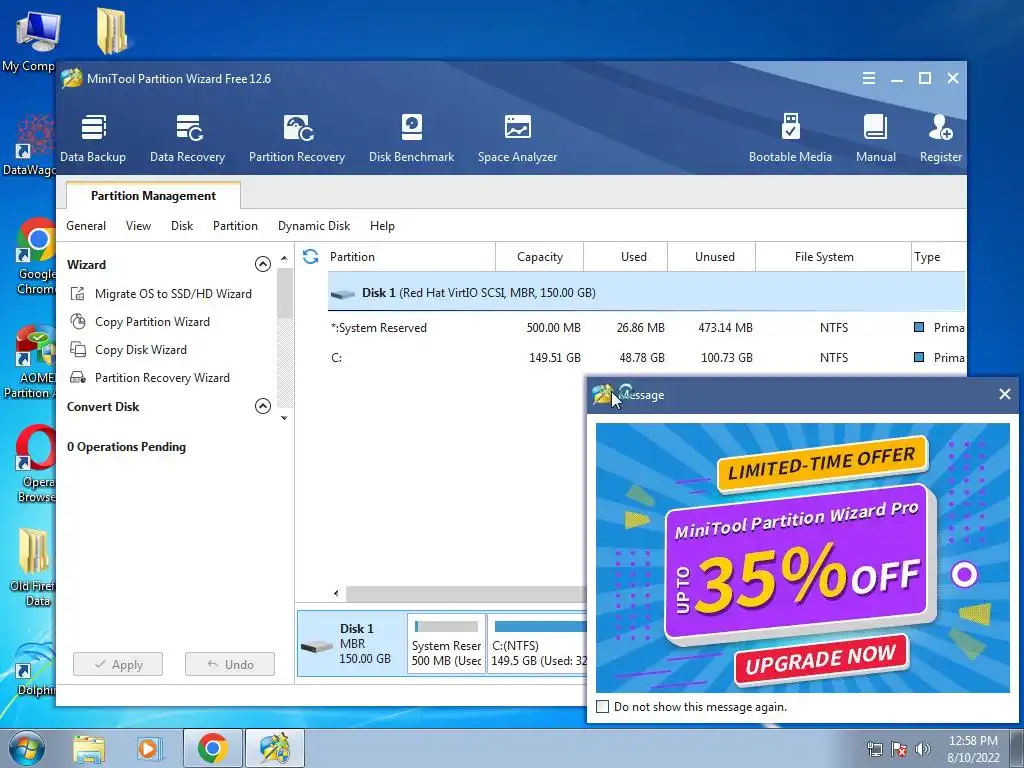Open the General menu

86,226
